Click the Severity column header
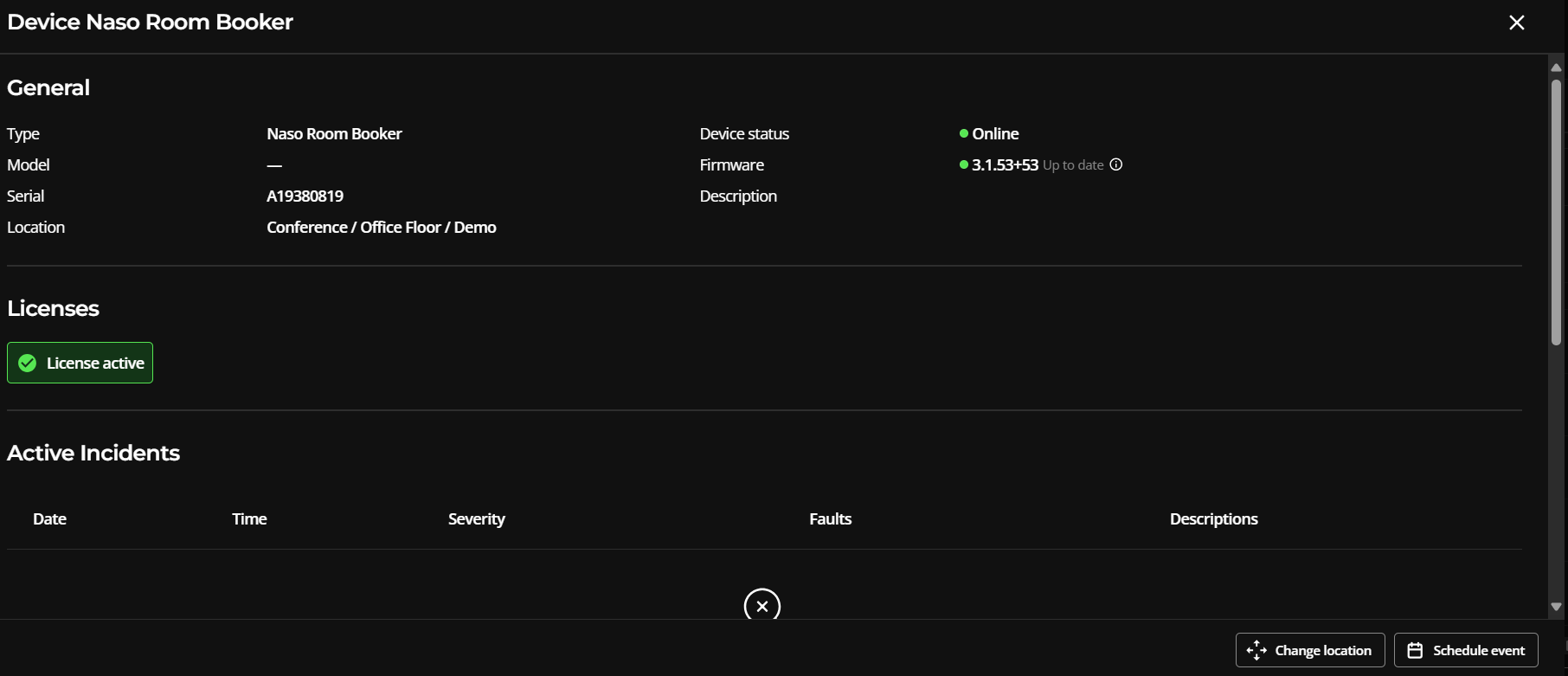The image size is (1568, 676). coord(477,518)
